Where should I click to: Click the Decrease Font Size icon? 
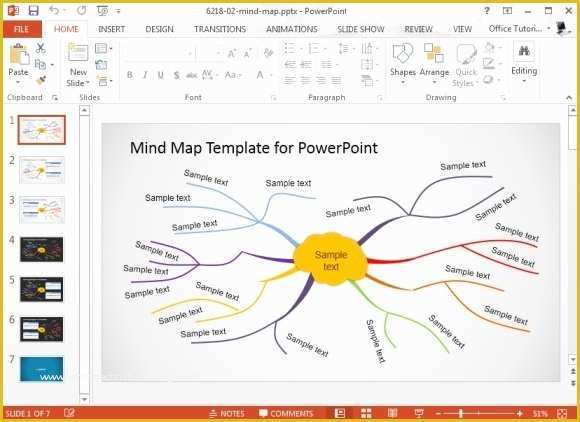[247, 54]
